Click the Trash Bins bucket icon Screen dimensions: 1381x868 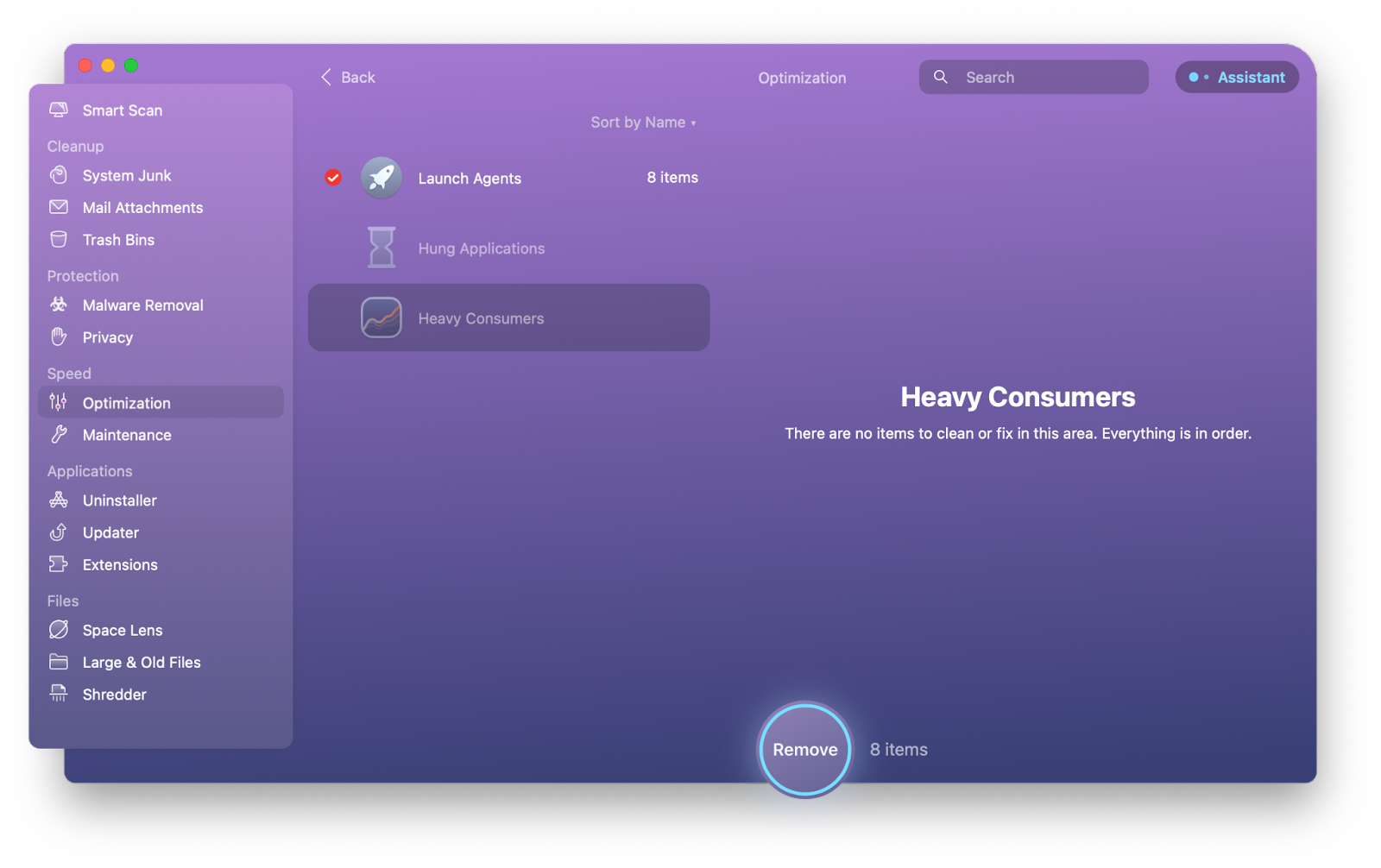click(59, 240)
